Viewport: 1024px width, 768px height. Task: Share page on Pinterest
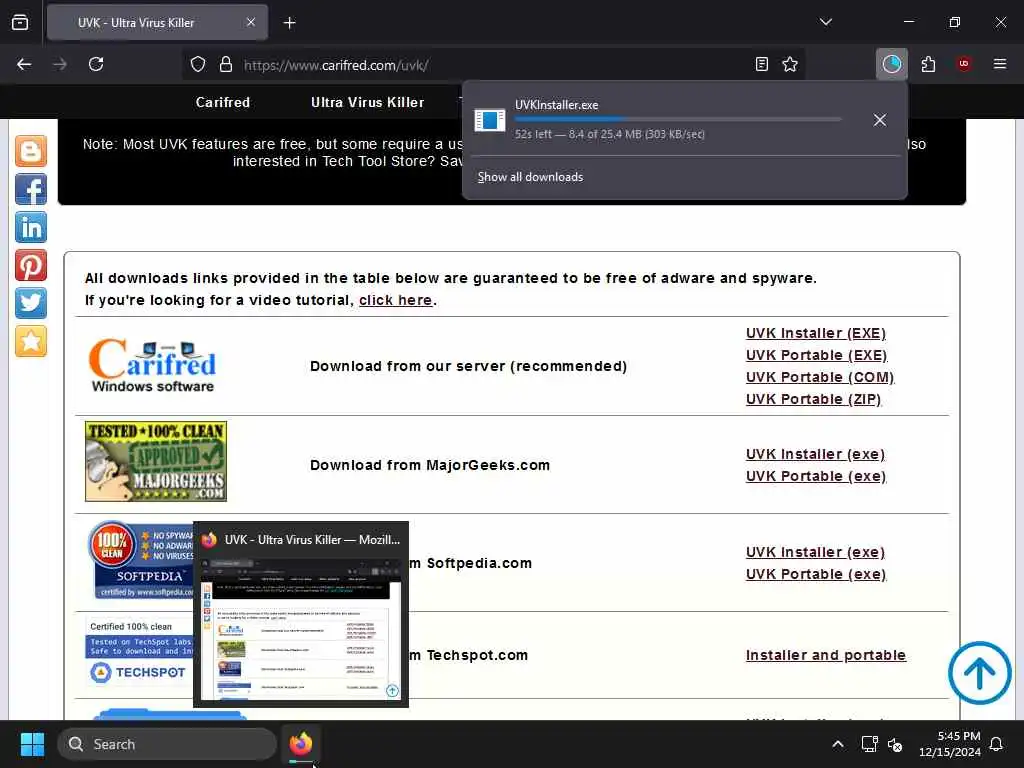click(x=31, y=265)
